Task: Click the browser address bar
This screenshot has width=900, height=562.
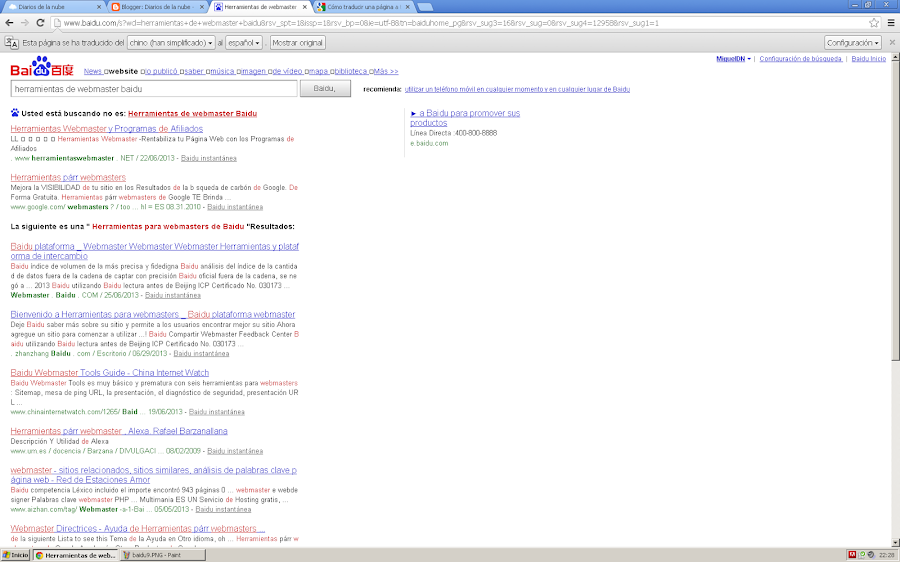Action: click(x=459, y=23)
